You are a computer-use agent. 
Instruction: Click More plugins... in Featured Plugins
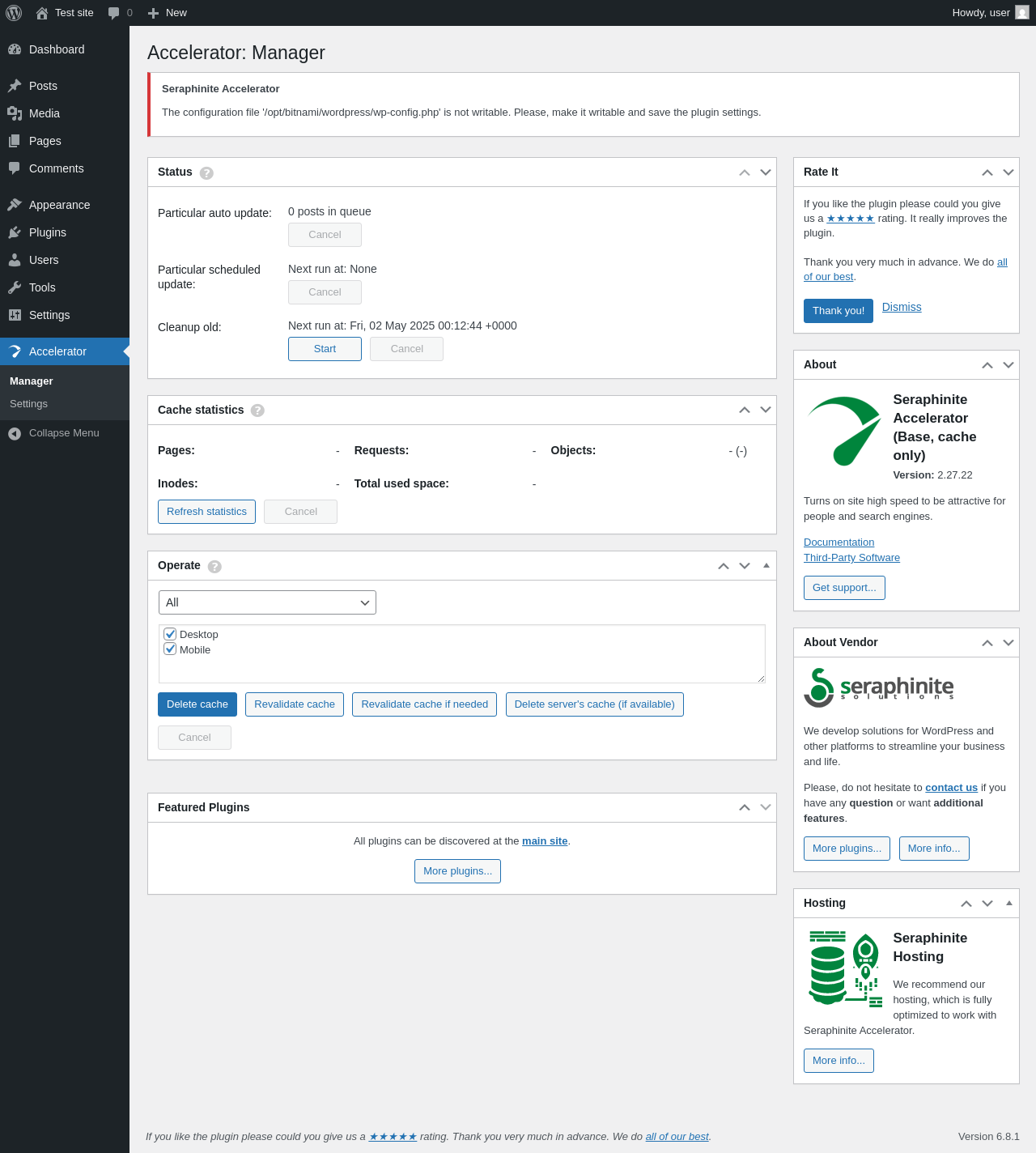[x=457, y=871]
